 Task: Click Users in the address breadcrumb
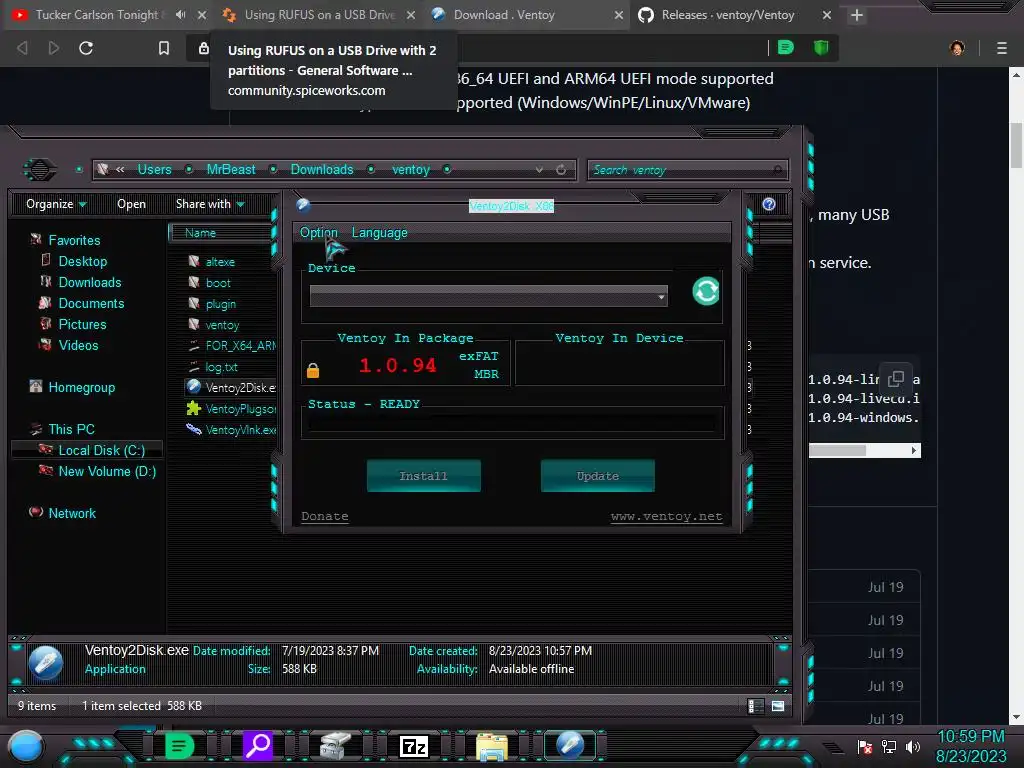154,169
